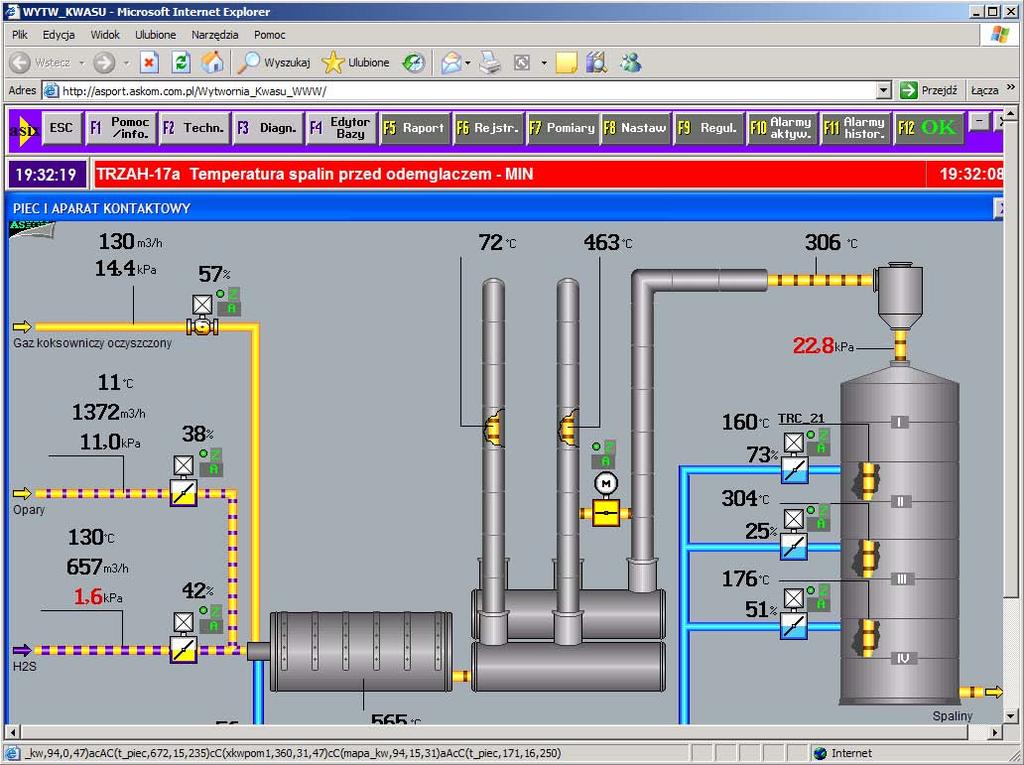1024x765 pixels.
Task: Toggle the Z/A mode indicator beside 25%
Action: click(818, 517)
